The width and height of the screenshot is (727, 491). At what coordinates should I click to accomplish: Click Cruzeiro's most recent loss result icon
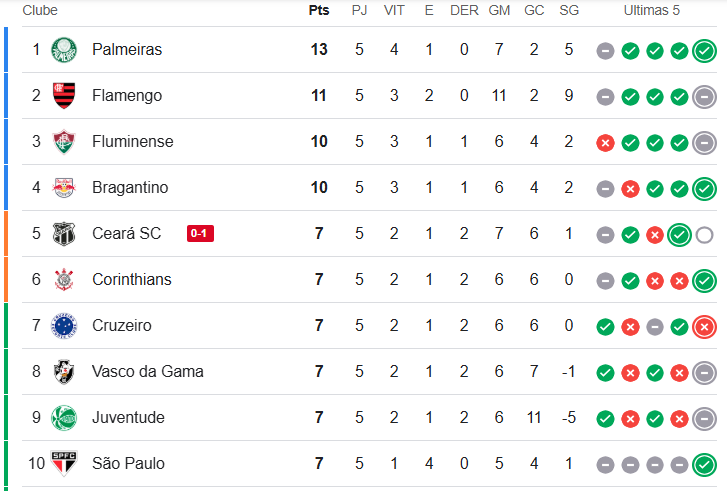tap(704, 327)
